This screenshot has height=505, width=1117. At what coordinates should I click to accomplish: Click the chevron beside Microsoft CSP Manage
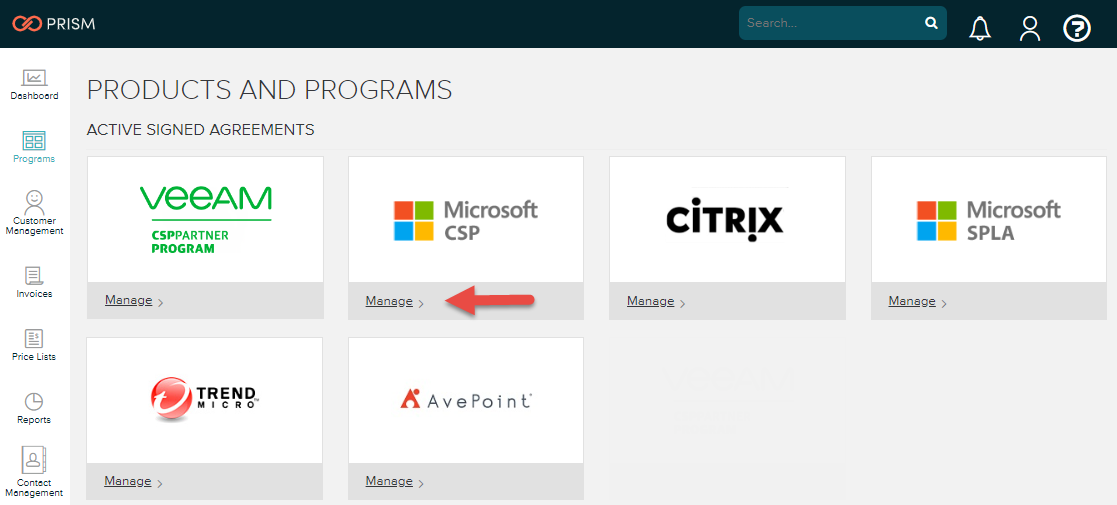tap(421, 303)
